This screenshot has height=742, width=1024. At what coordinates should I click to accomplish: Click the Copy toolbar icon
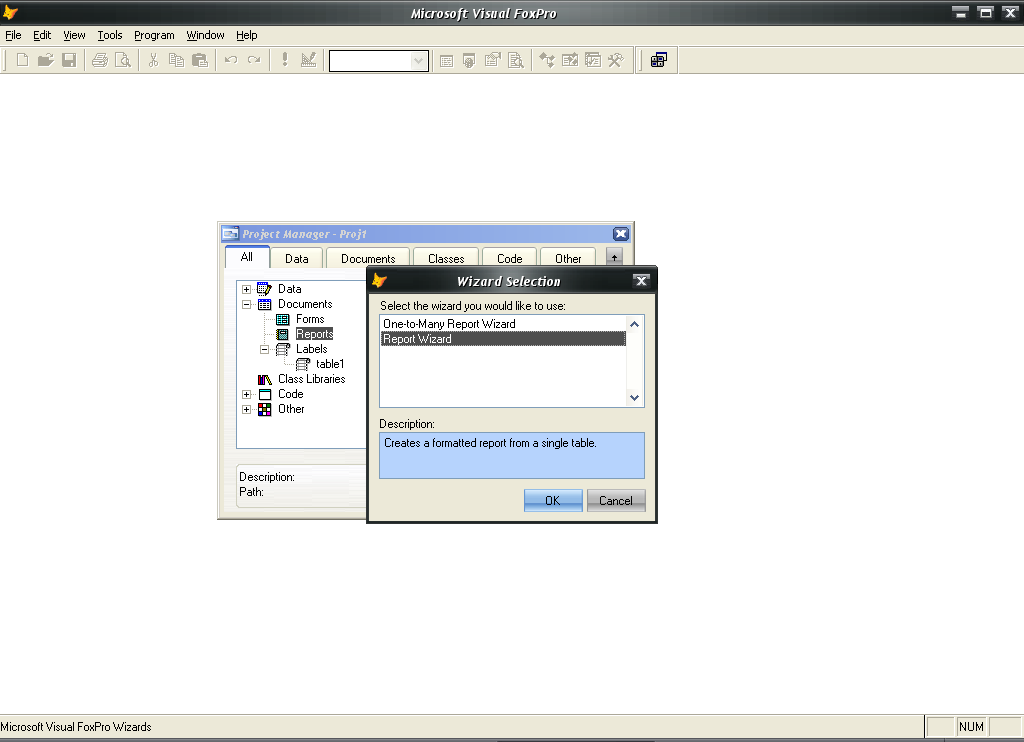176,61
